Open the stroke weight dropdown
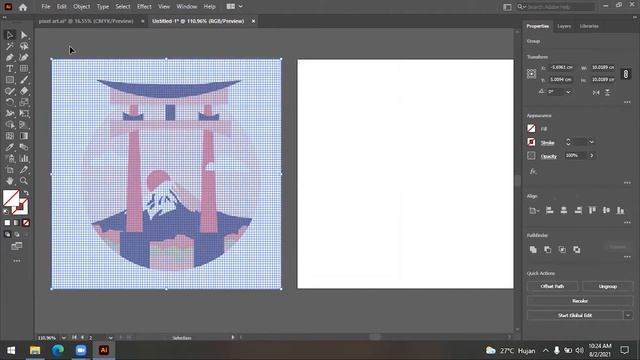 point(591,142)
